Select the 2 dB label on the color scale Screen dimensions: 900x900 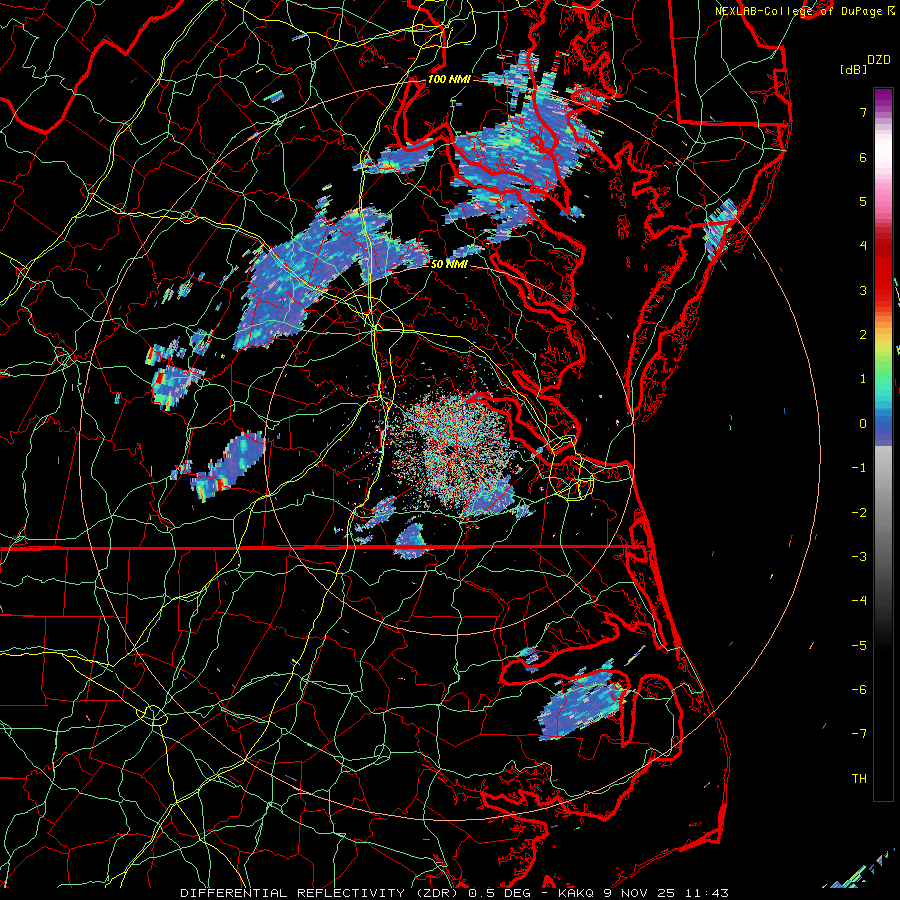(x=863, y=335)
